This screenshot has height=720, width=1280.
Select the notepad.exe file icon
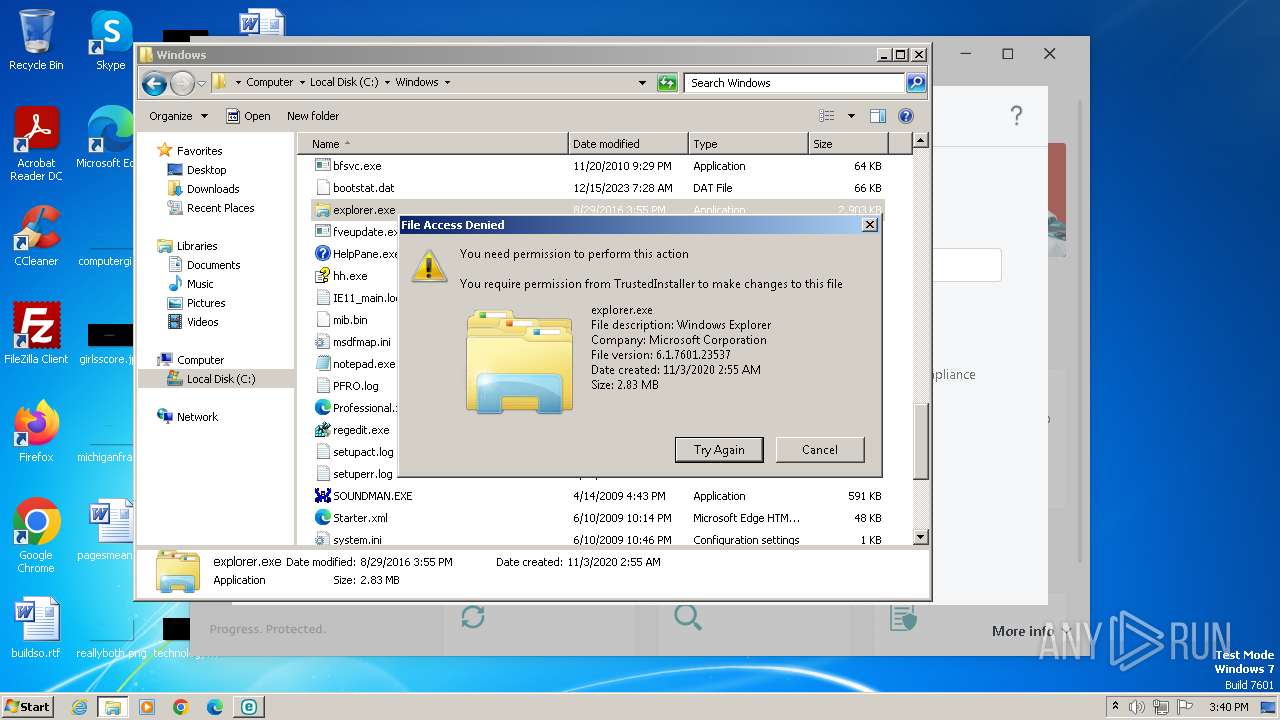pyautogui.click(x=323, y=364)
